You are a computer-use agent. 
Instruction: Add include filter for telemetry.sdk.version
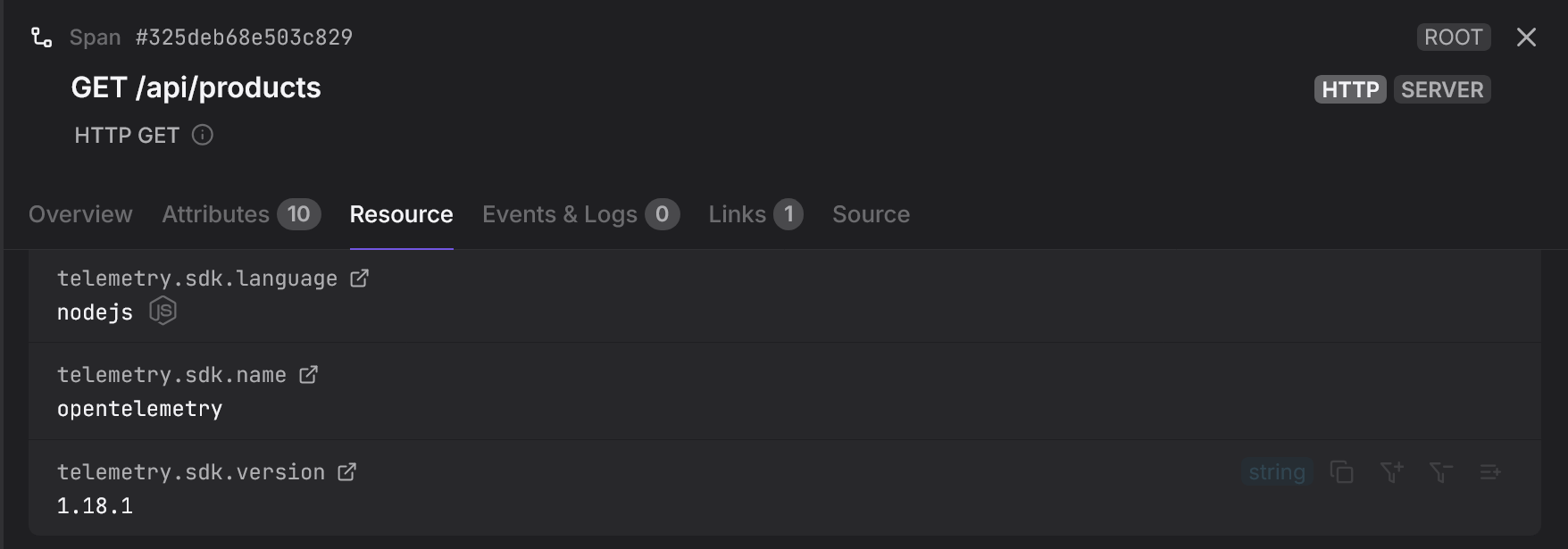point(1391,472)
